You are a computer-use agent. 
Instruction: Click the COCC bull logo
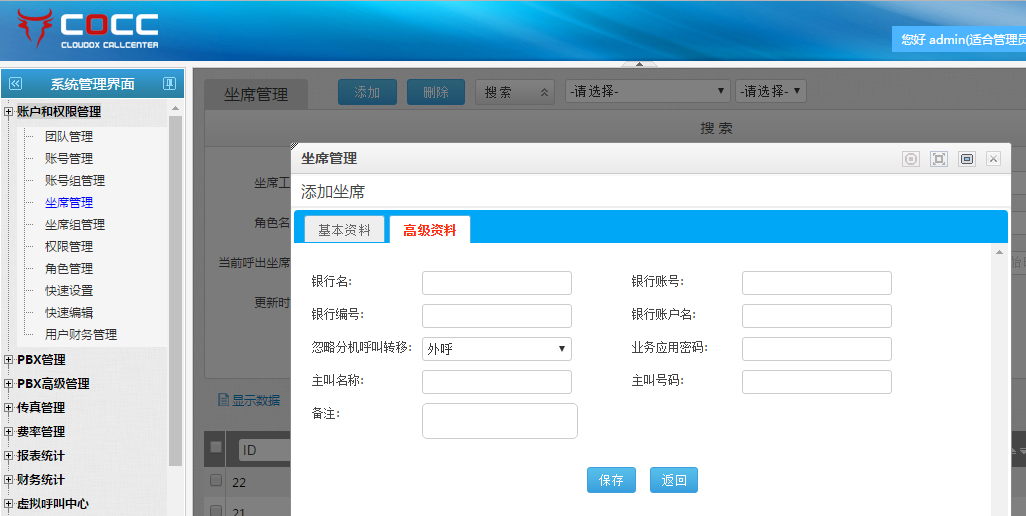coord(33,28)
